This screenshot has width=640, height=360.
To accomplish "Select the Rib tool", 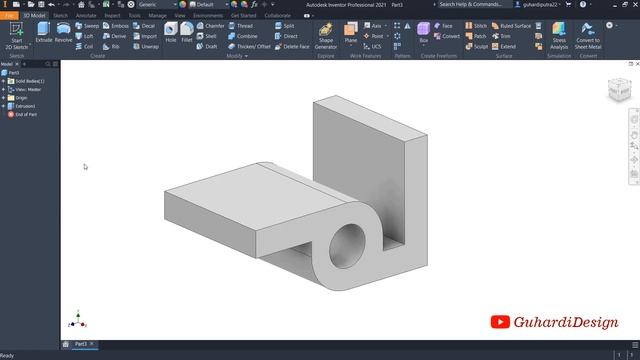I will (111, 47).
